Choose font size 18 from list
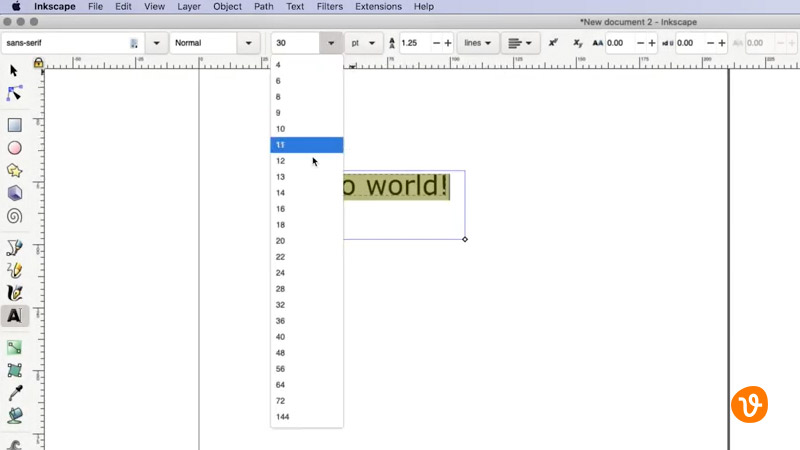Image resolution: width=800 pixels, height=450 pixels. (x=307, y=225)
